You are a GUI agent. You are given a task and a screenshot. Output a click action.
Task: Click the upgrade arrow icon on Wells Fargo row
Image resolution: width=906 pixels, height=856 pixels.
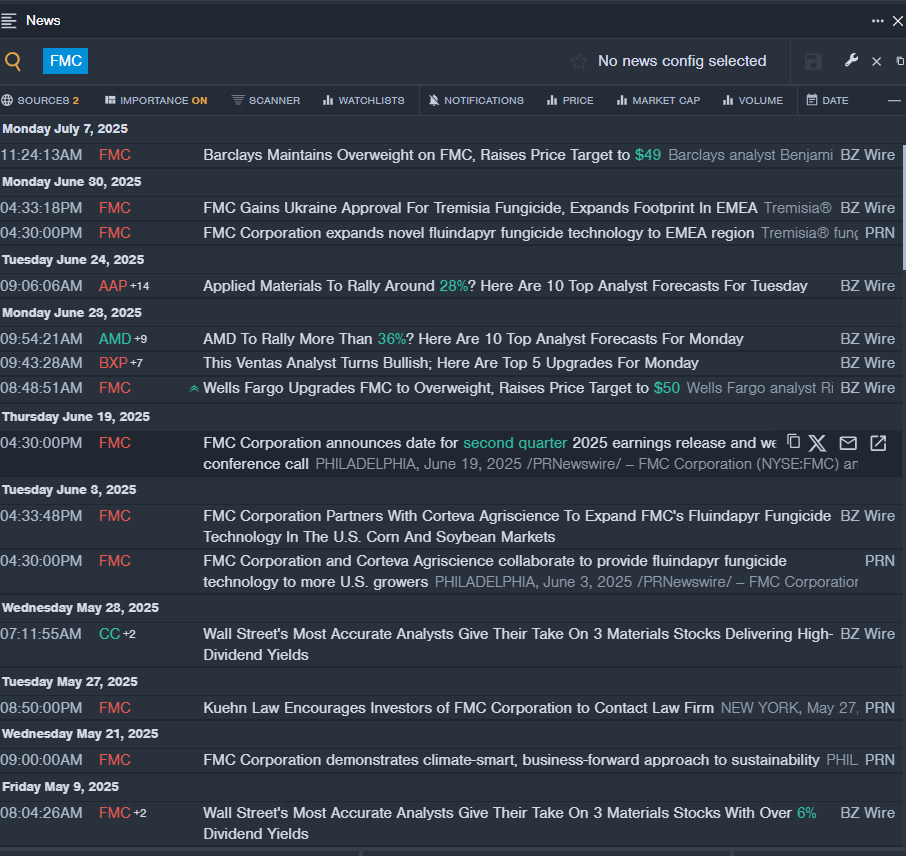pos(194,388)
